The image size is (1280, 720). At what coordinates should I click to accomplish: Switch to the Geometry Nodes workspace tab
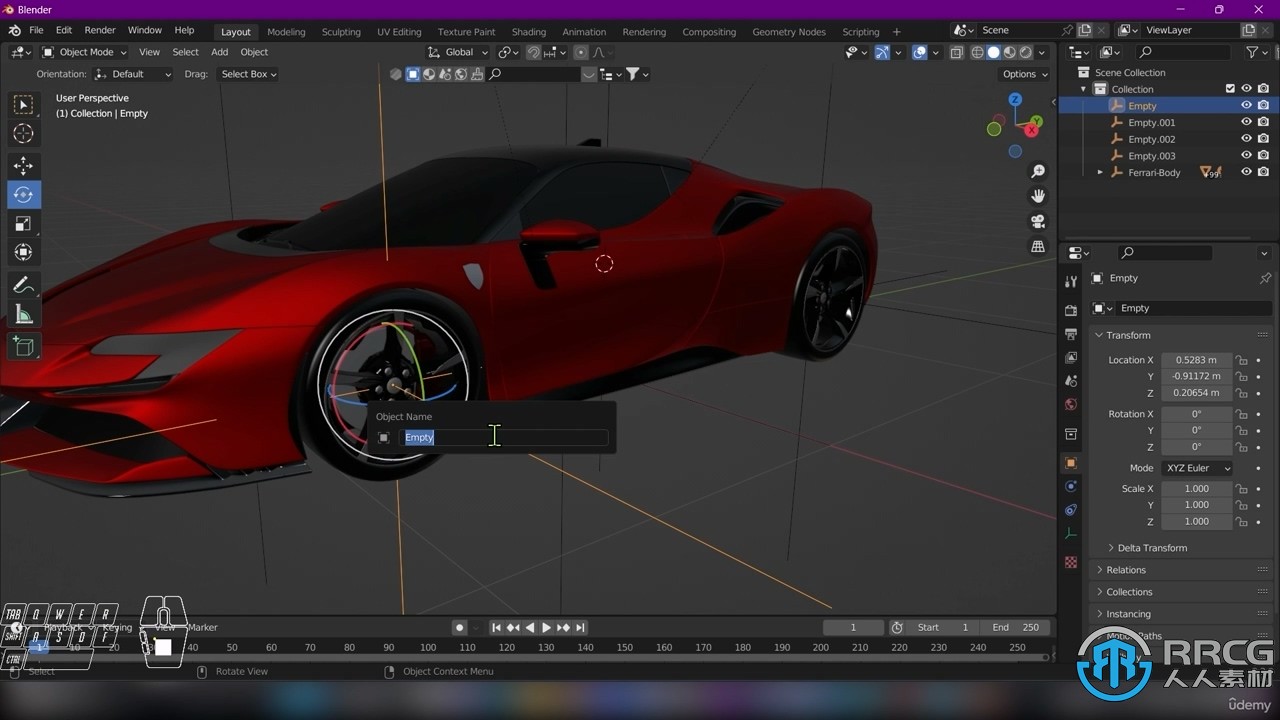(789, 32)
